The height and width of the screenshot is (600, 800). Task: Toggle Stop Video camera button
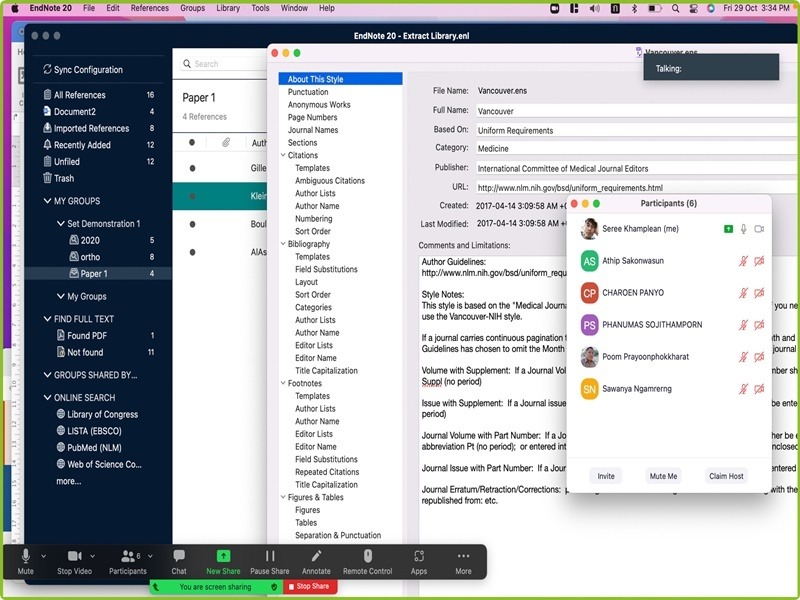74,557
